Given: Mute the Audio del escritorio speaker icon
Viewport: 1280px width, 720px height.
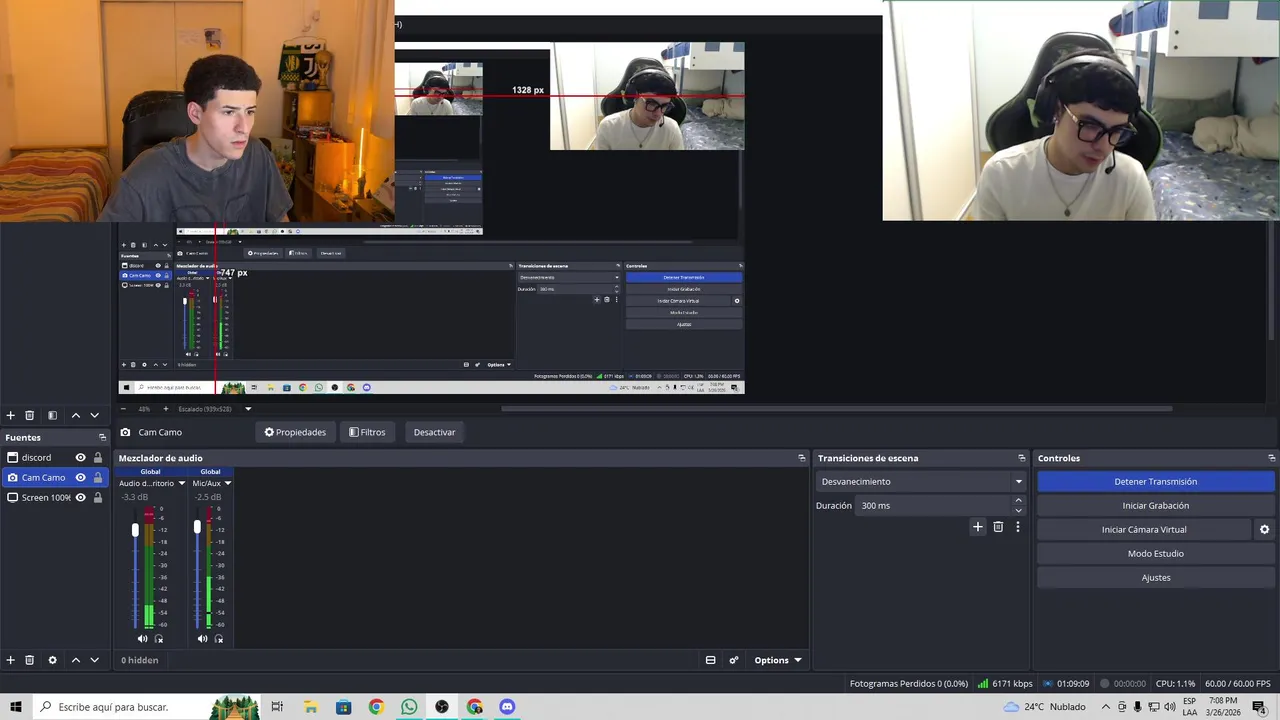Looking at the screenshot, I should pyautogui.click(x=142, y=639).
